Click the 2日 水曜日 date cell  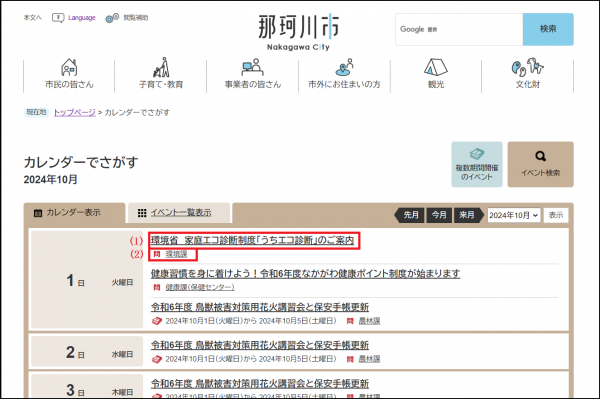(87, 352)
